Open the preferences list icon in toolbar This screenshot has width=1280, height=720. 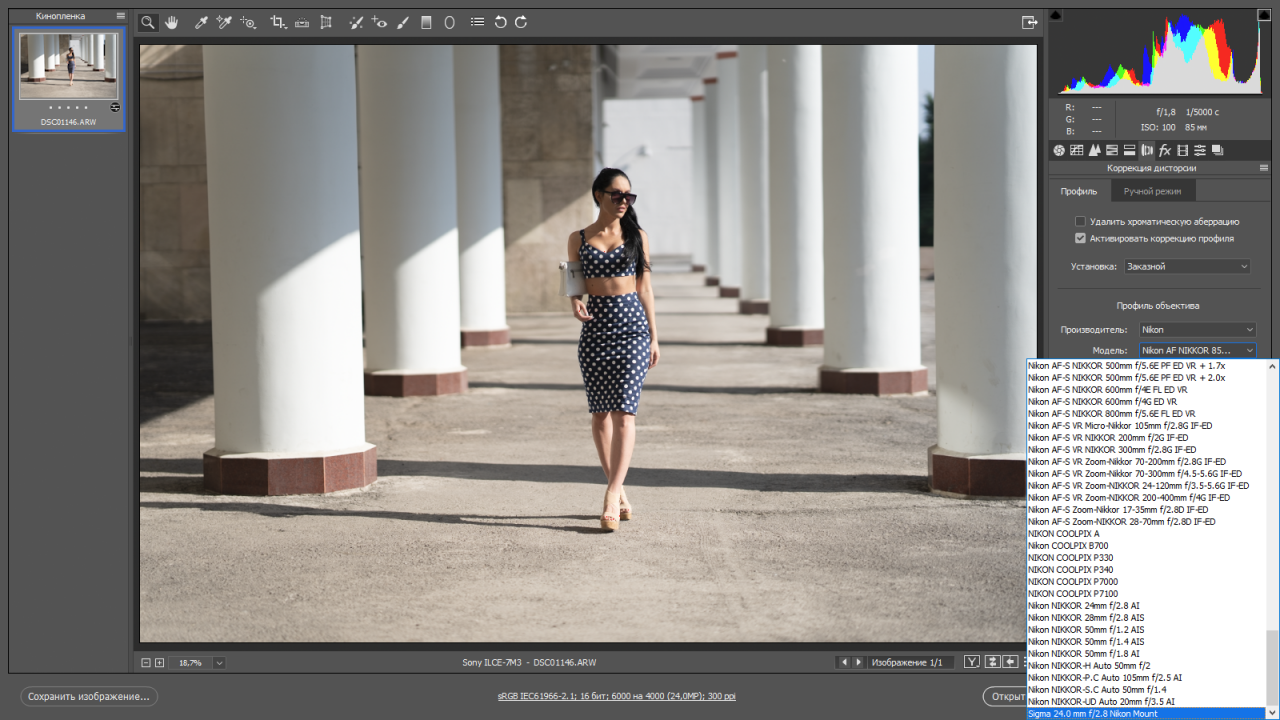pyautogui.click(x=477, y=22)
